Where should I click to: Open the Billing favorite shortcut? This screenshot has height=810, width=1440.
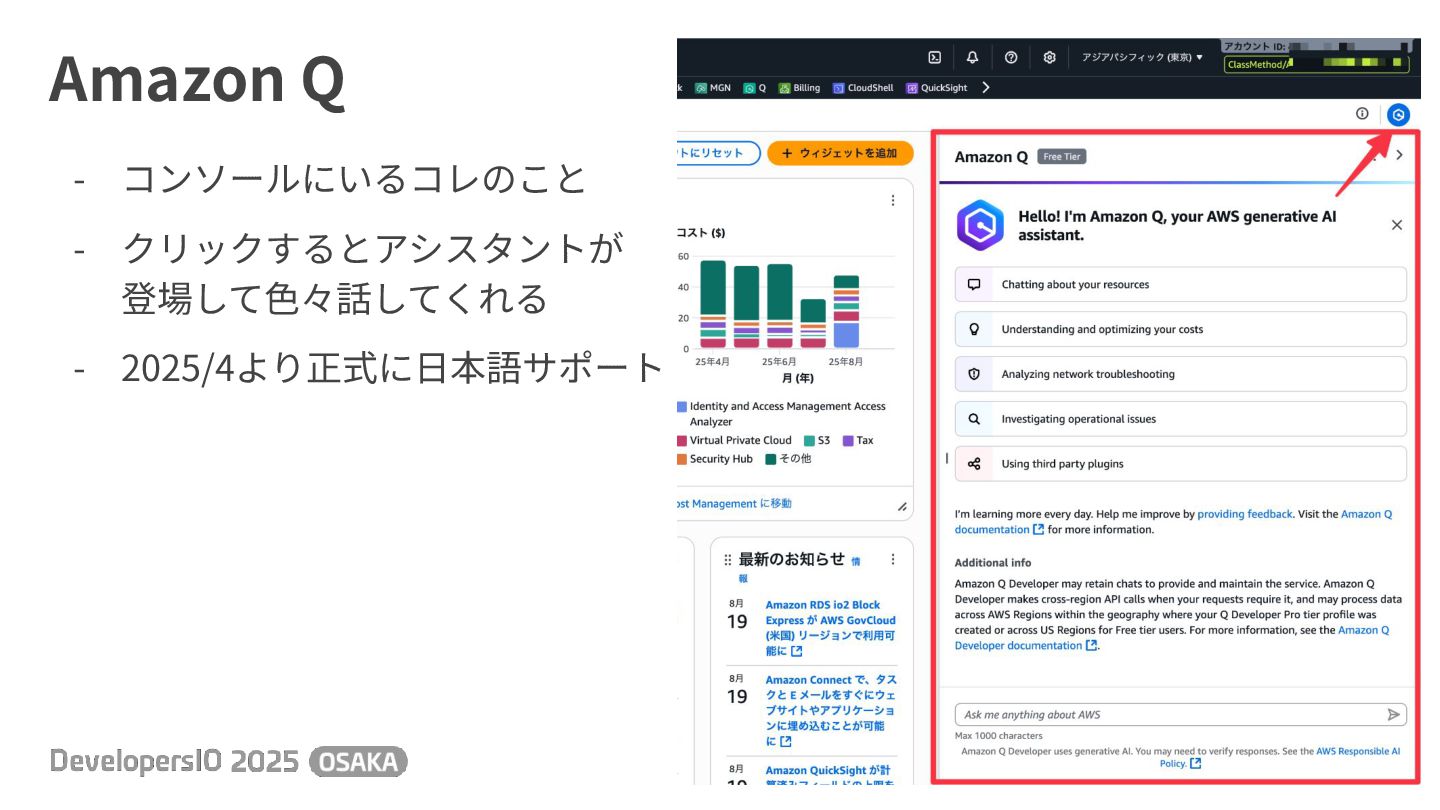(x=799, y=88)
